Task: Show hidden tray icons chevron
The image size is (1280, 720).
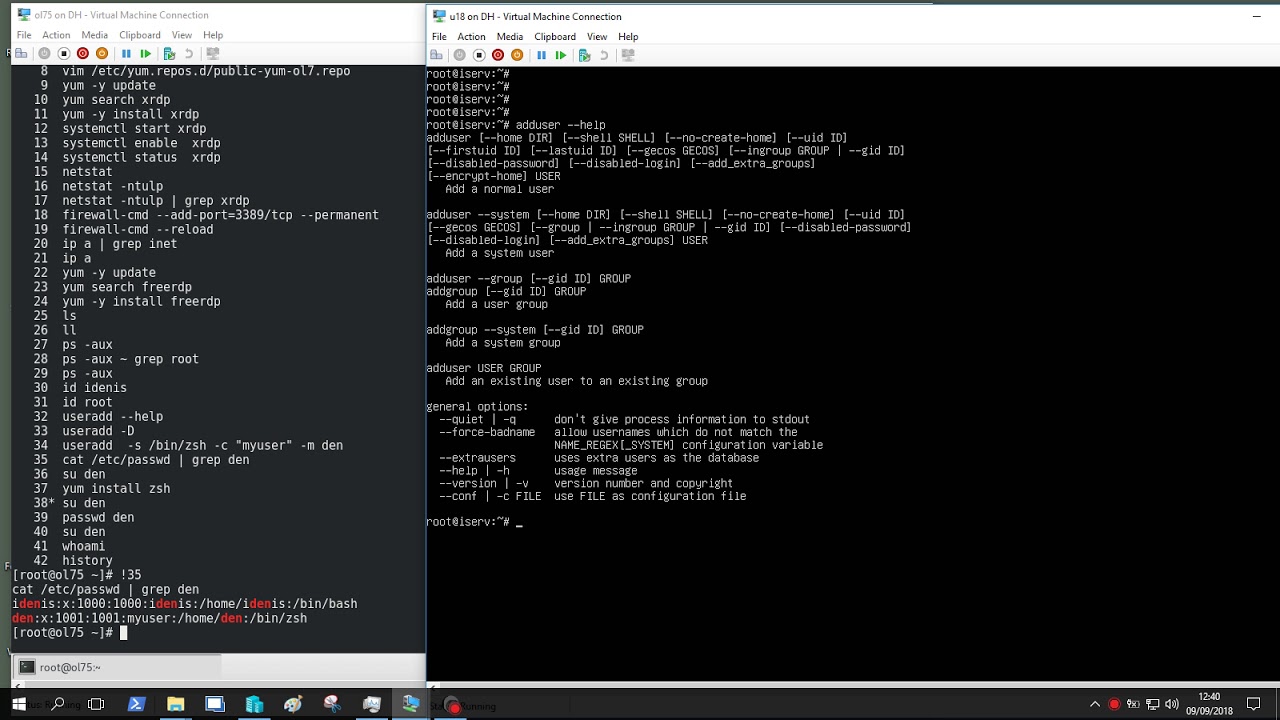Action: click(1095, 705)
